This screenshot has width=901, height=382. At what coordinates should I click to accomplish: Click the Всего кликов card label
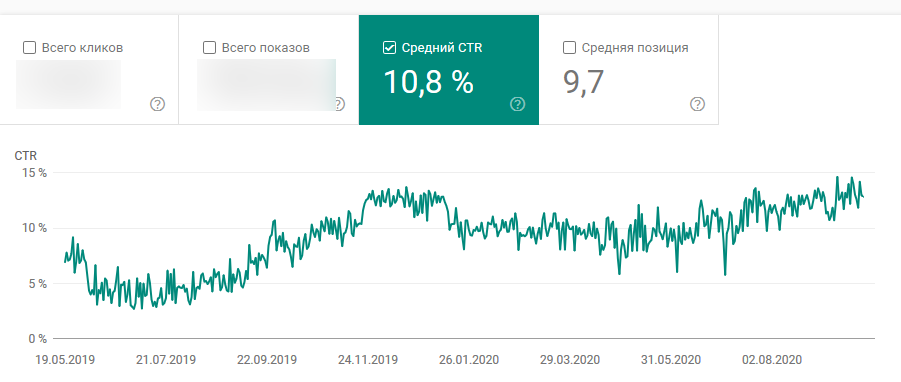83,48
